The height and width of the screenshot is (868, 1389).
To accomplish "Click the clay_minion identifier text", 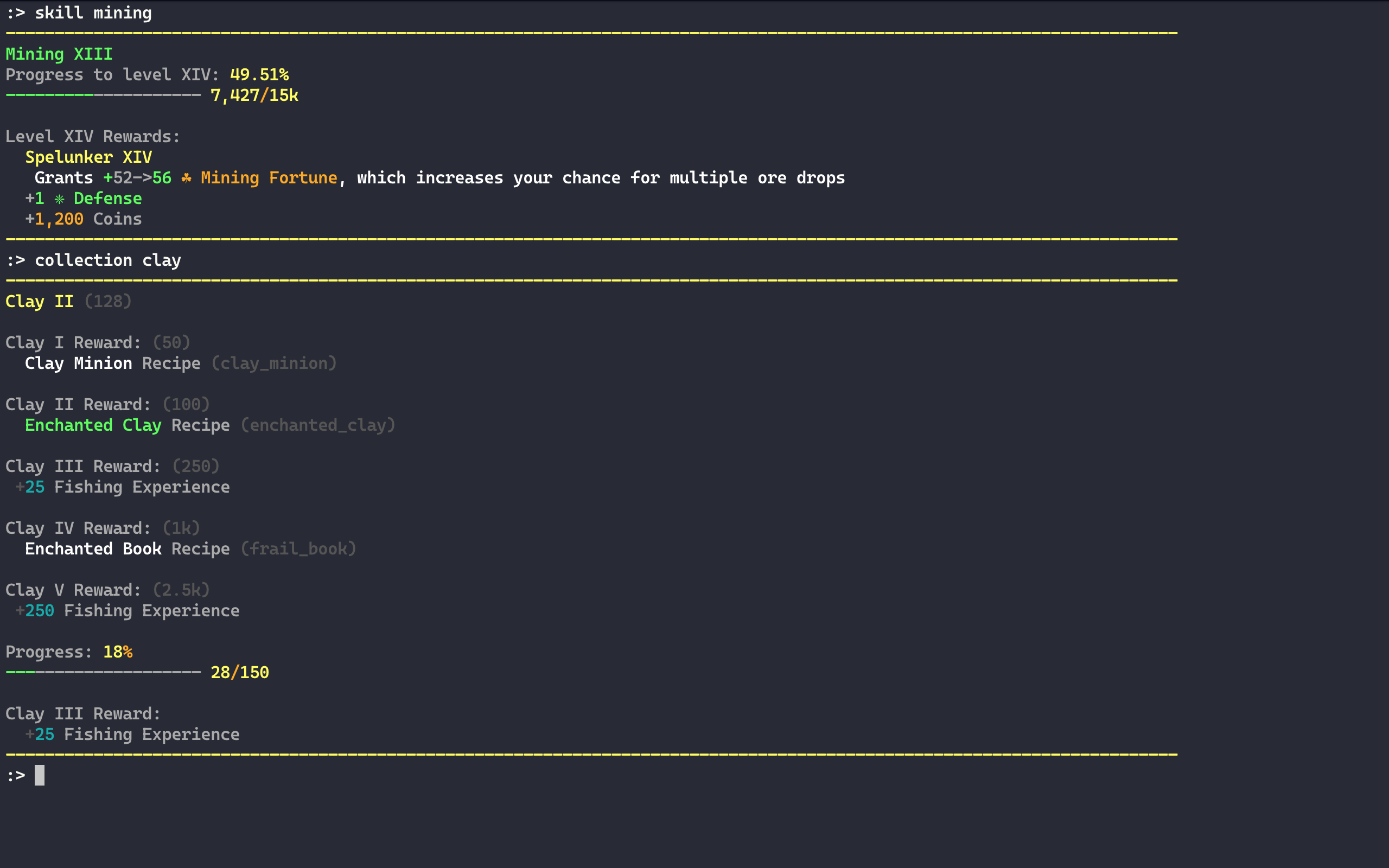I will point(274,363).
